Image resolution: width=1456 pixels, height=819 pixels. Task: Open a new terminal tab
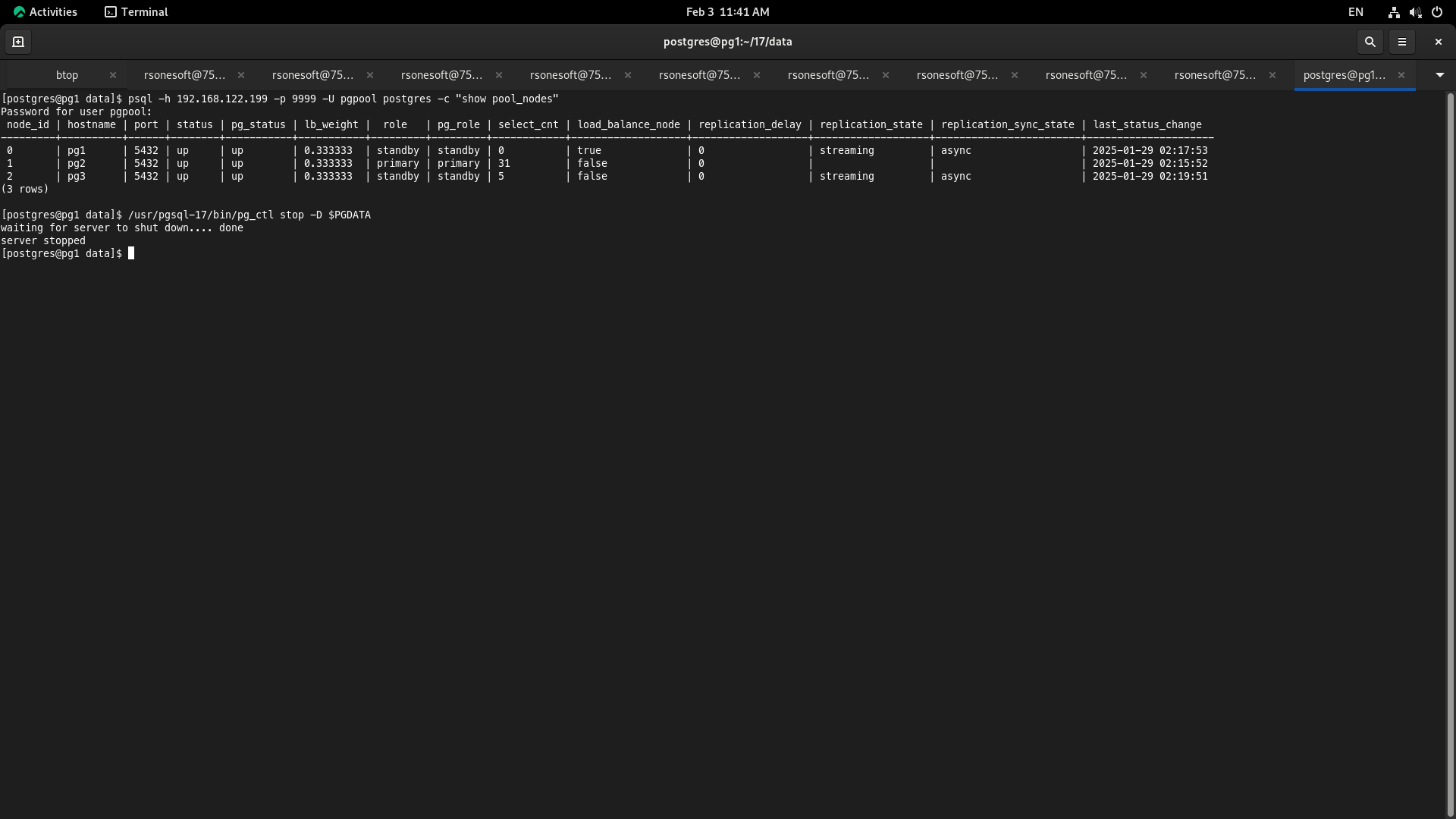tap(18, 42)
